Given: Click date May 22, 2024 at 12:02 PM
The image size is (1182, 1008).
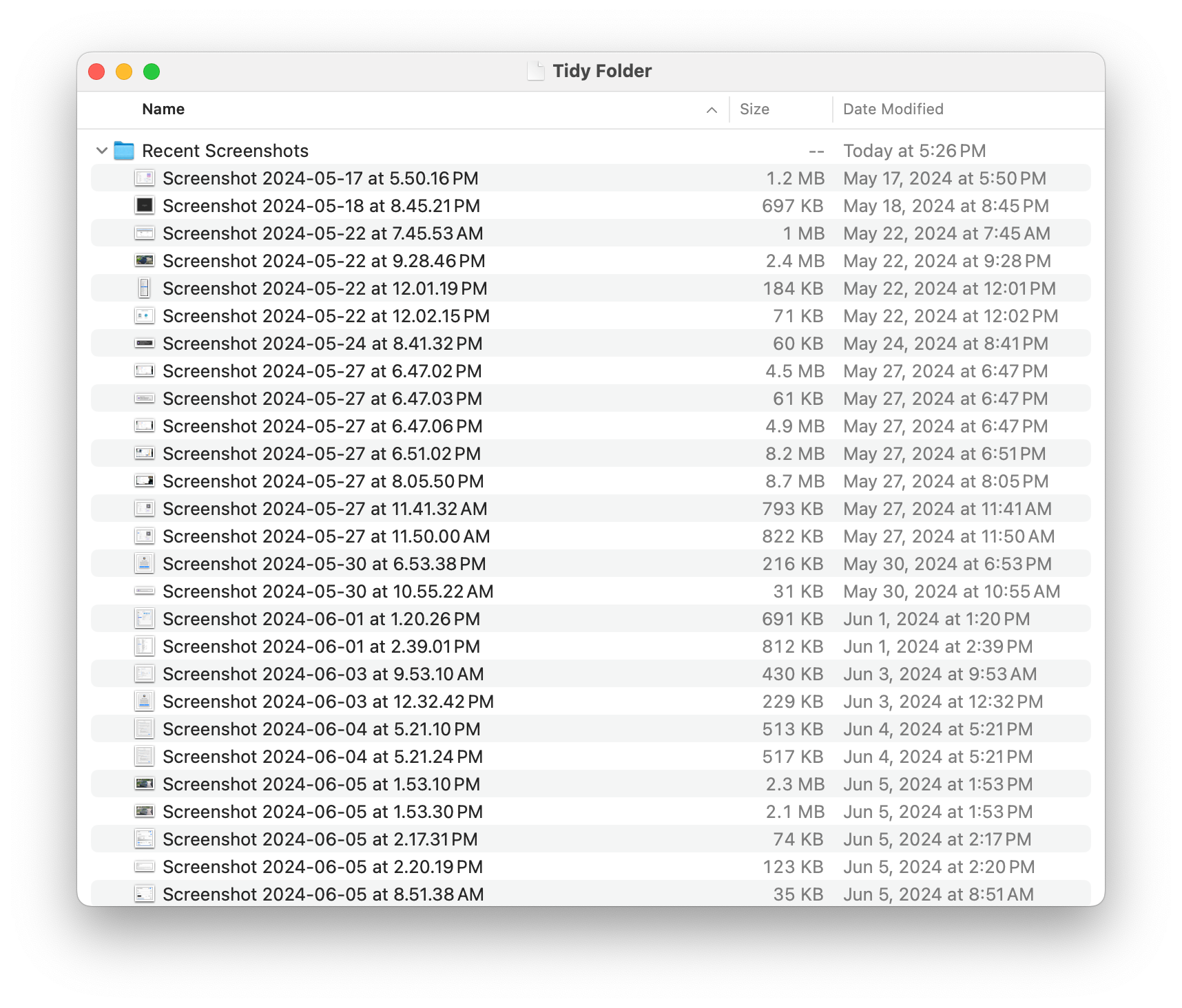Looking at the screenshot, I should click(951, 316).
